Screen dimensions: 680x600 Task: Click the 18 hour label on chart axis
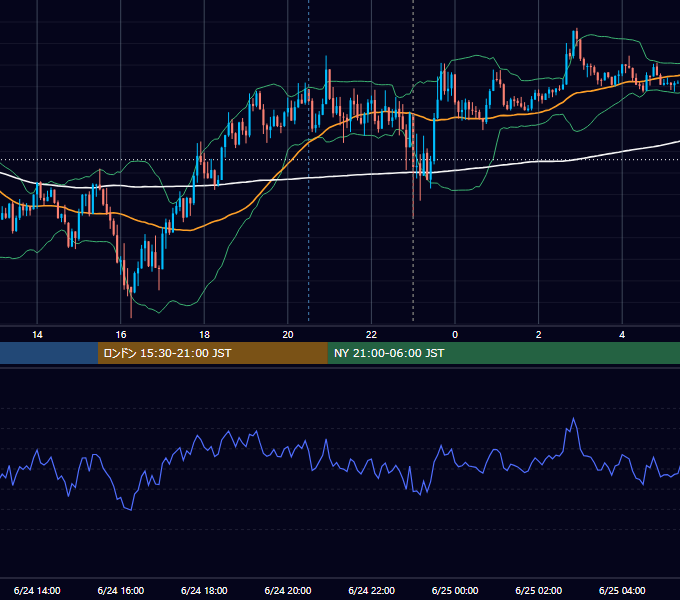click(204, 335)
